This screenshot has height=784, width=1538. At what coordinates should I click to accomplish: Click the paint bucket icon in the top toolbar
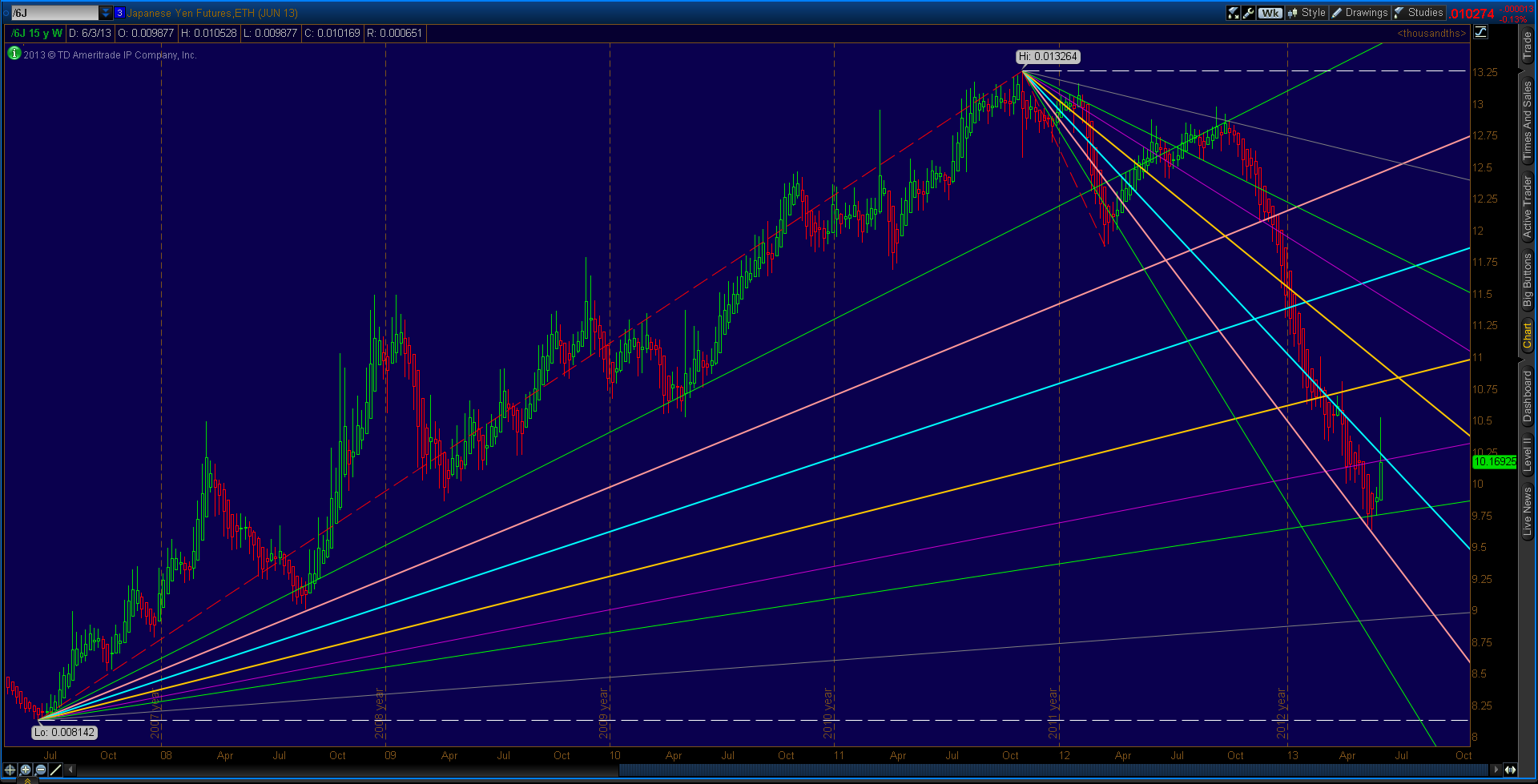(x=1232, y=12)
